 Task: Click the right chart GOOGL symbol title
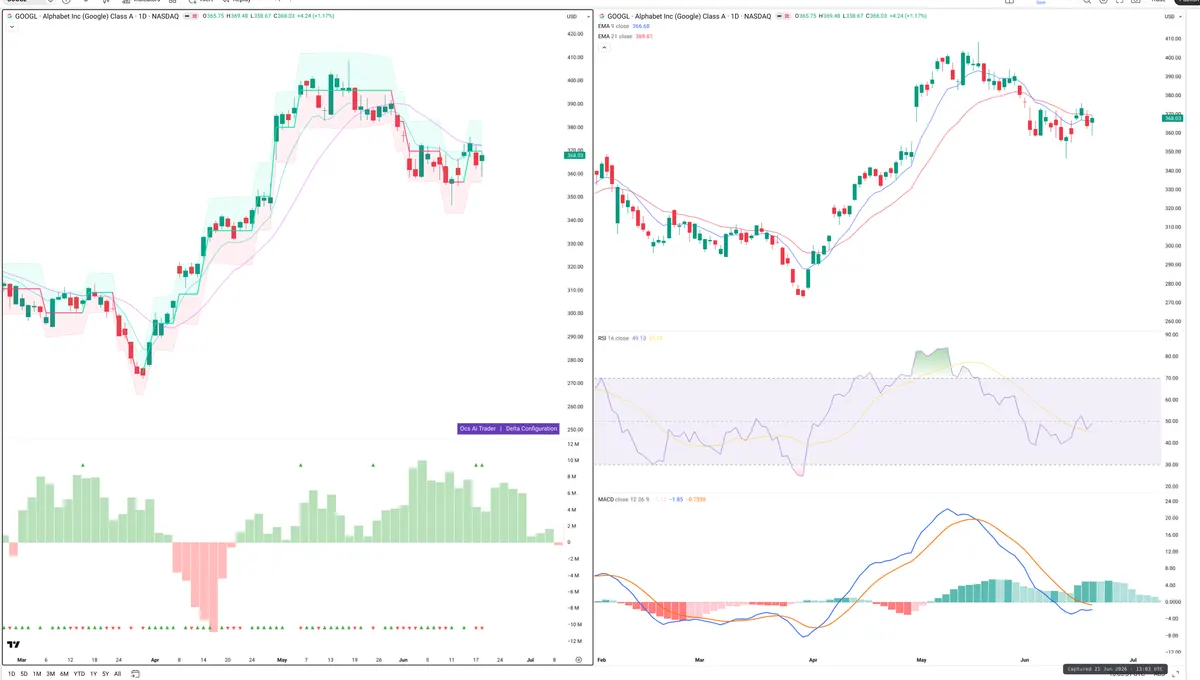pos(689,17)
